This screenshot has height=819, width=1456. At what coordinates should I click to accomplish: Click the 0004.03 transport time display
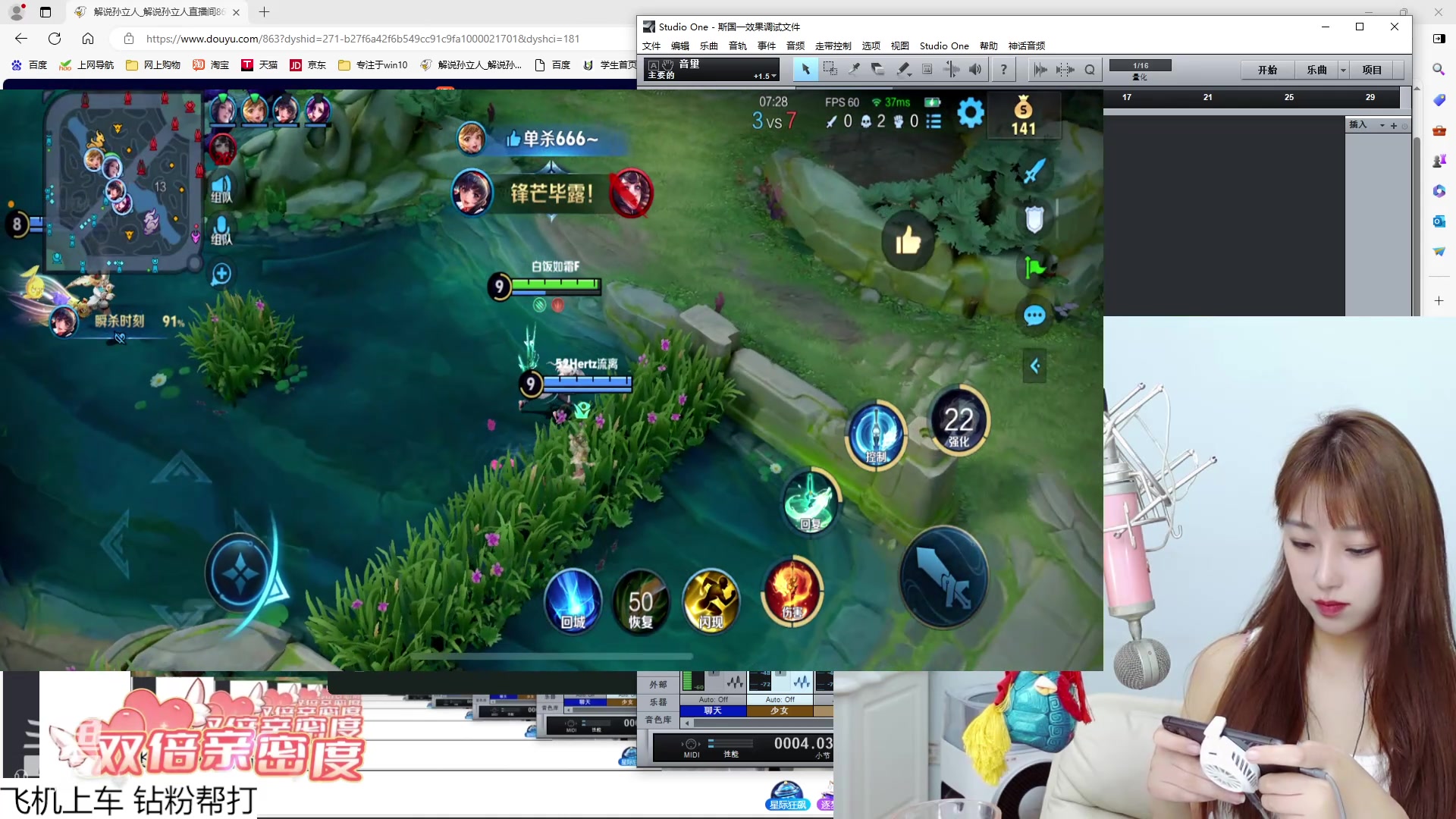[x=802, y=743]
